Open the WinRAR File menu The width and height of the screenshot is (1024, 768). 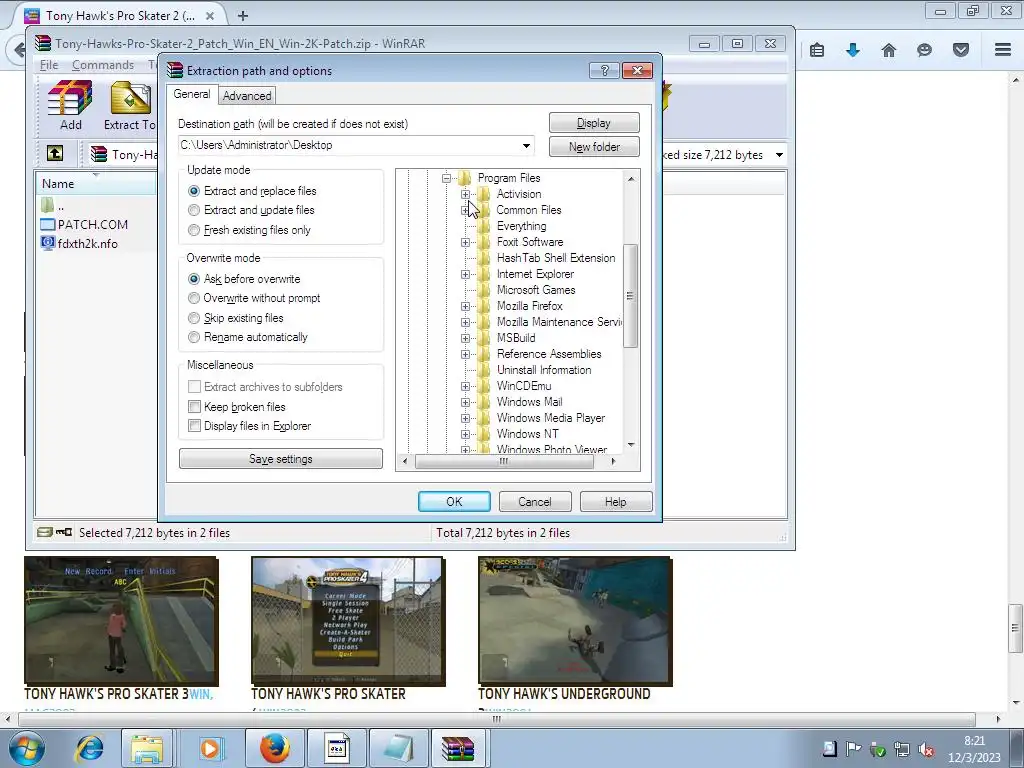point(49,65)
